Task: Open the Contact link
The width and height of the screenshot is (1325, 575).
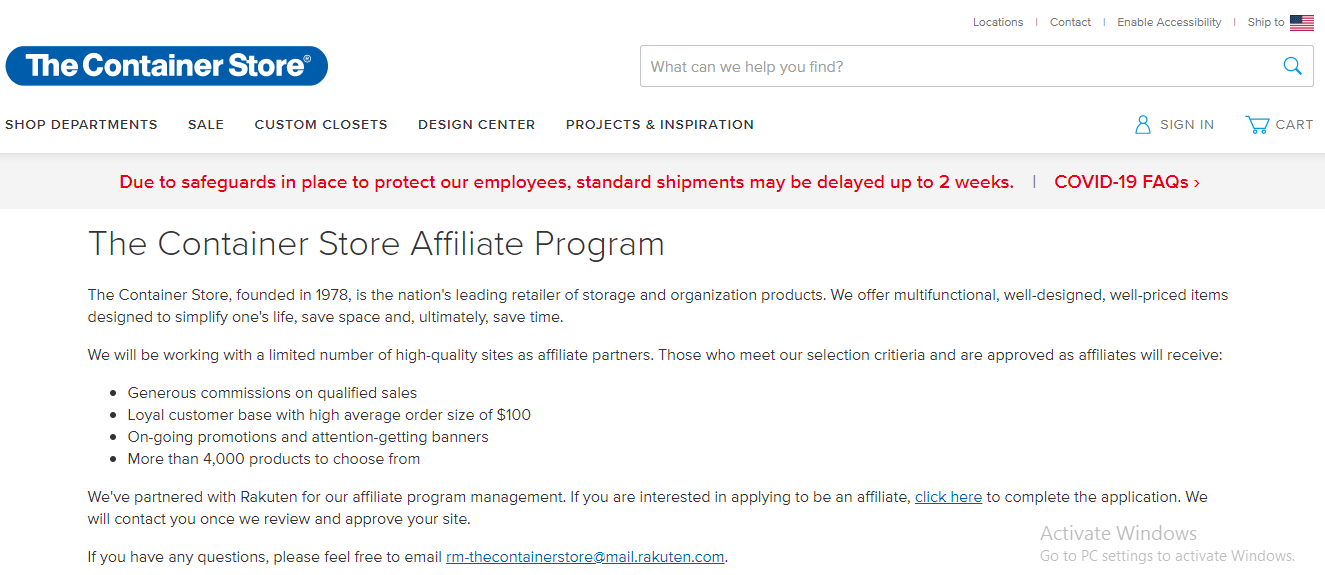Action: 1070,22
